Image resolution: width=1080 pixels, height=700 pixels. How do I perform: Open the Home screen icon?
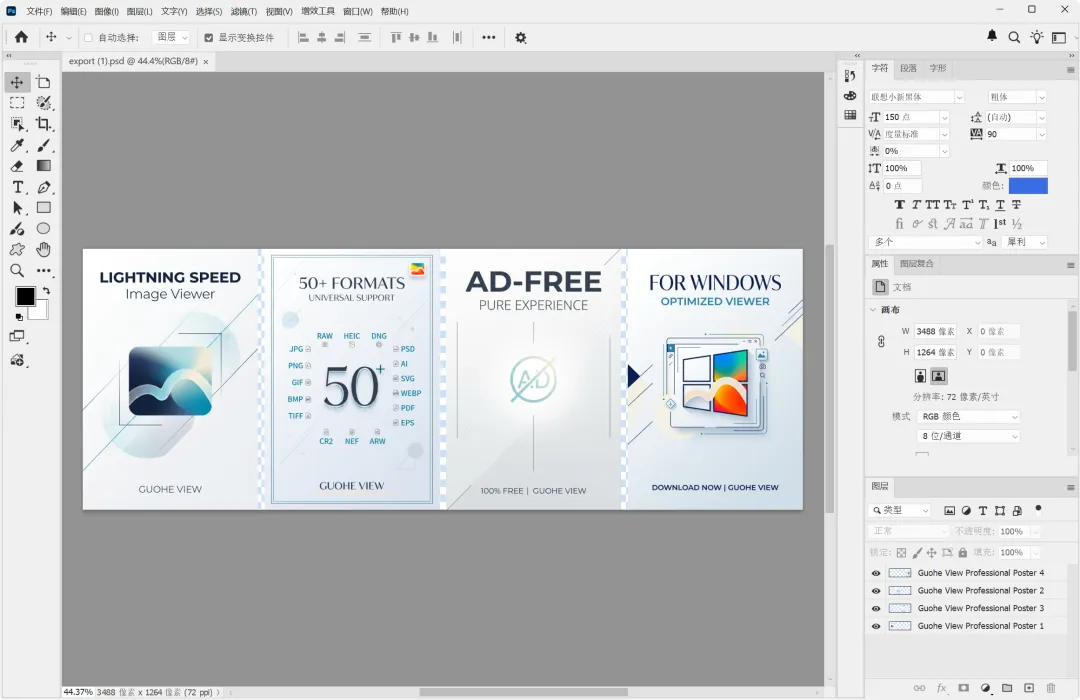[x=21, y=37]
